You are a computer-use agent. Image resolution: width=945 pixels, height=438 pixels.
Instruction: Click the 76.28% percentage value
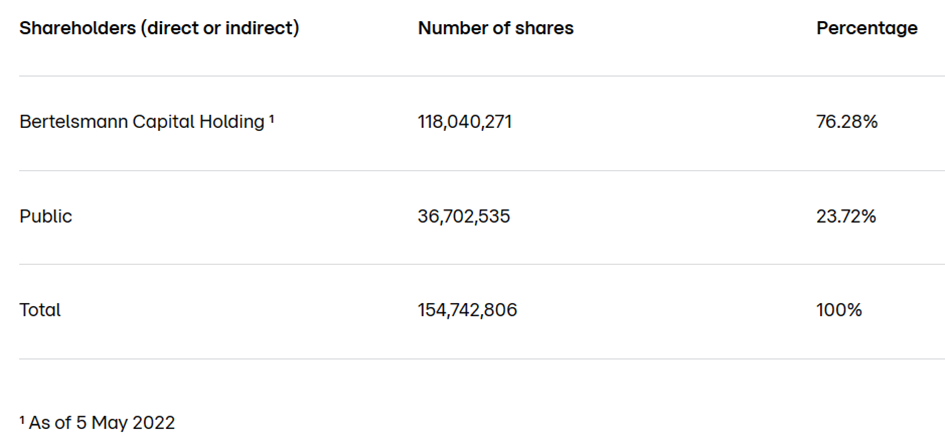coord(847,122)
